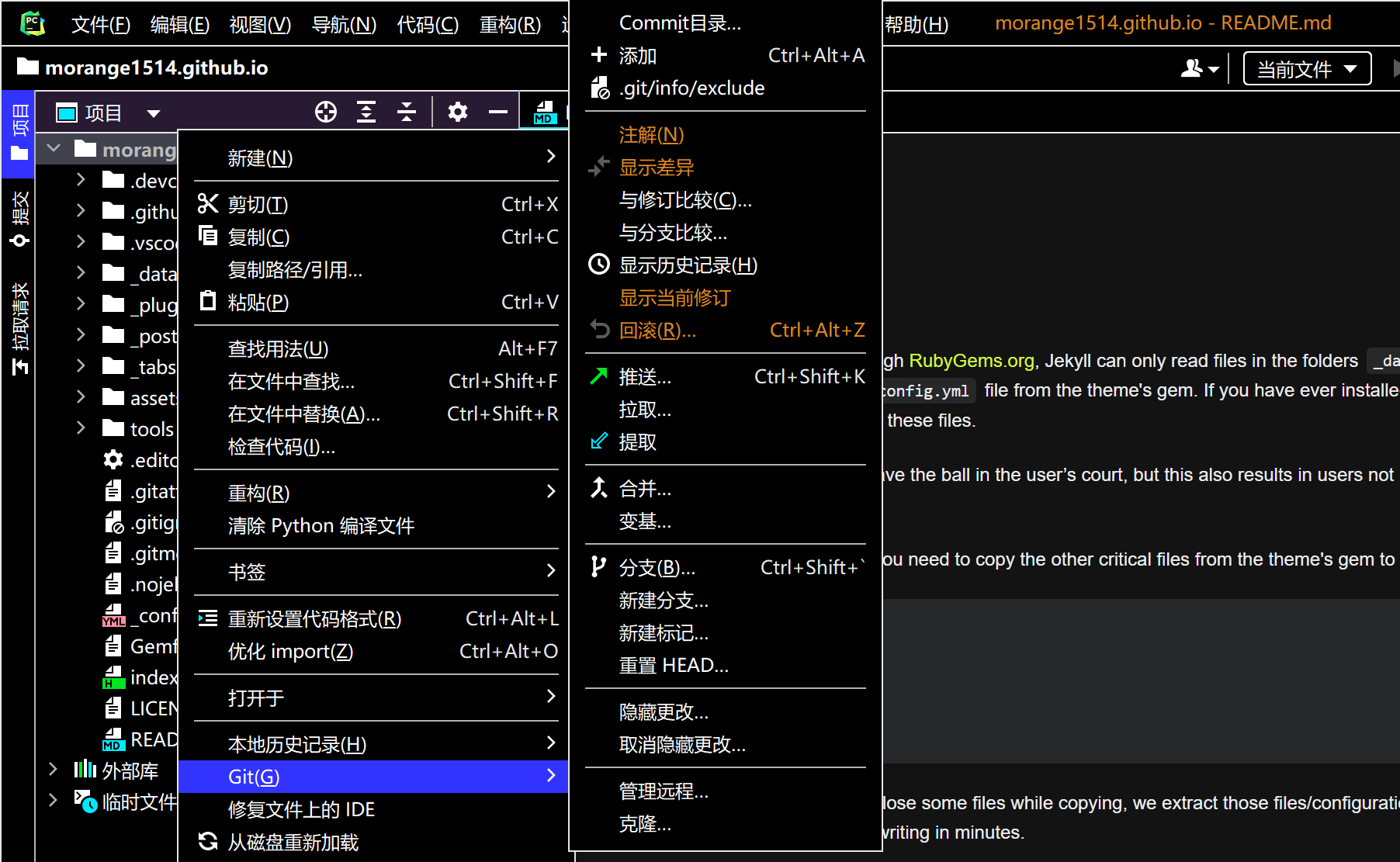Click the blue fetch arrow icon beside 提取

(599, 441)
